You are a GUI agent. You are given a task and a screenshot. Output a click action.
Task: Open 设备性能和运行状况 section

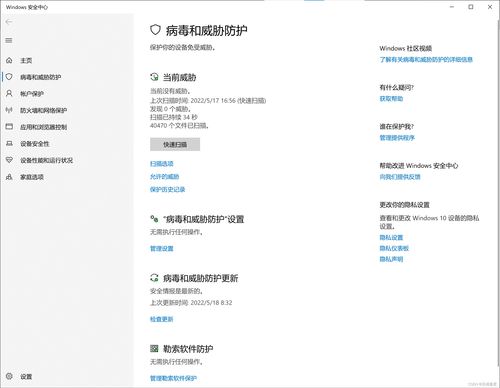pos(46,160)
